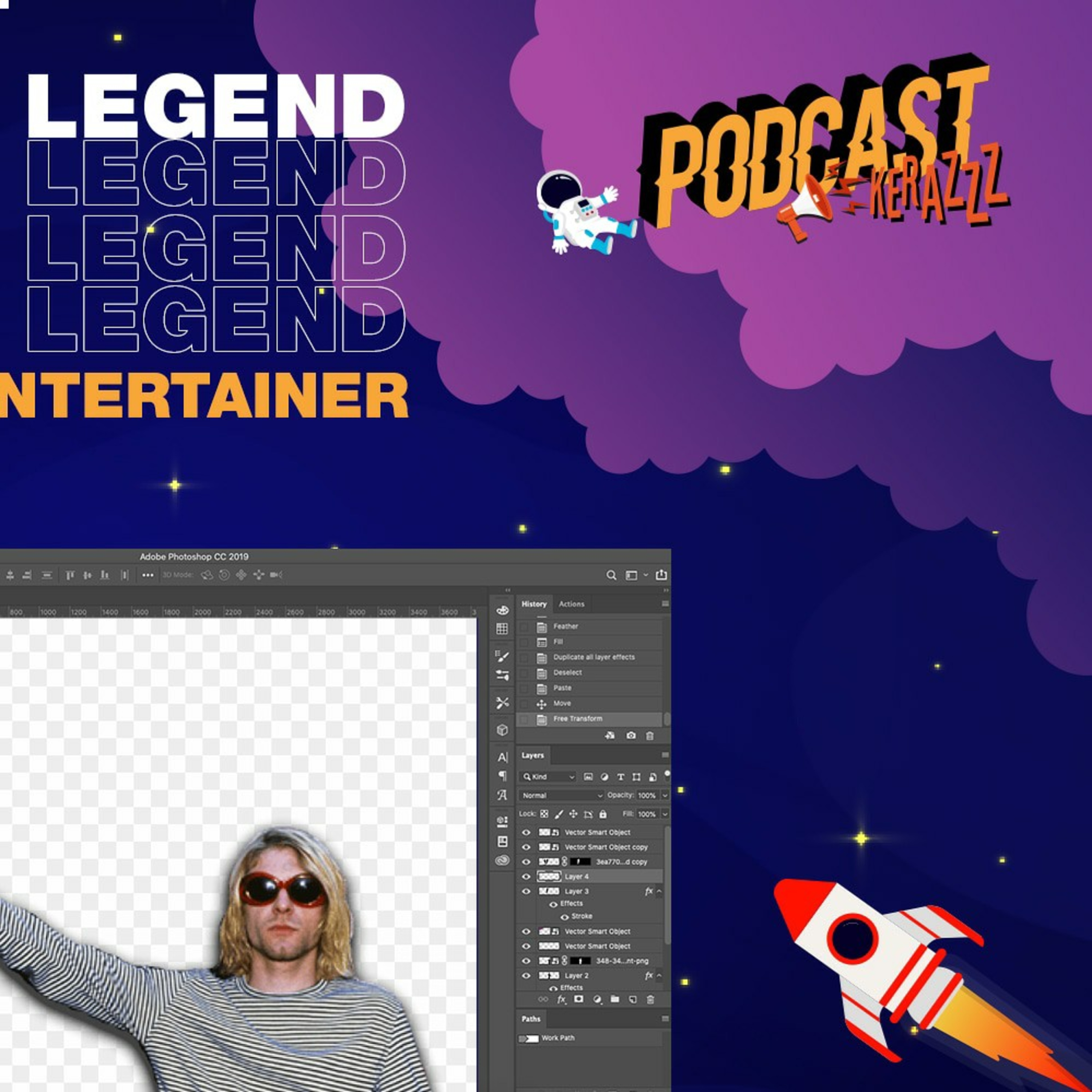Create new document from current state
This screenshot has height=1092, width=1092.
pos(610,735)
